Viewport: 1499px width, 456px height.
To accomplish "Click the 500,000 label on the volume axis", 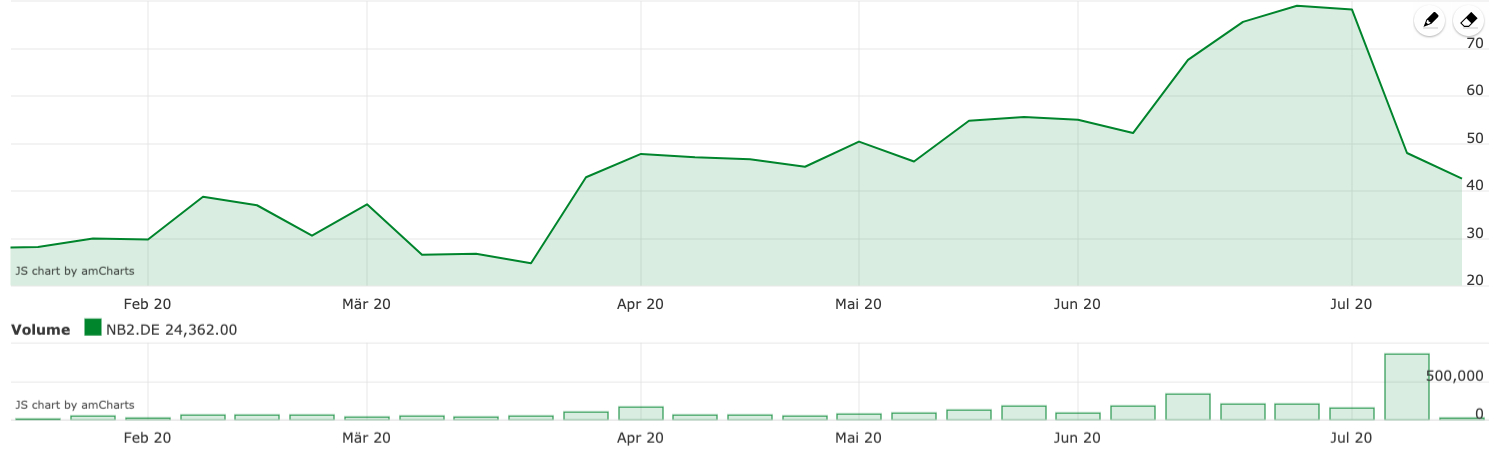I will tap(1454, 376).
